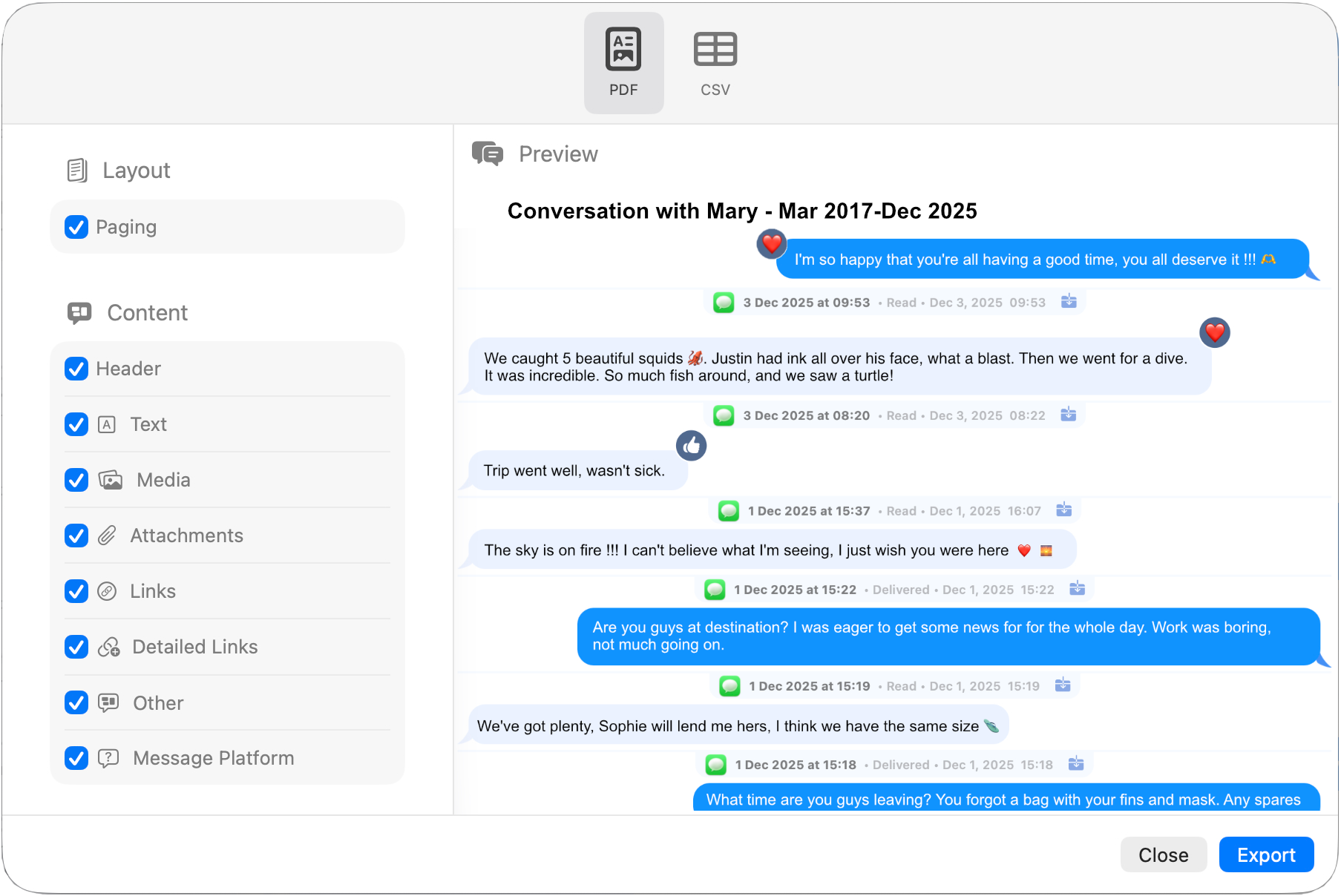
Task: Click the green Messages icon by 1 Dec 15:37
Action: [729, 511]
